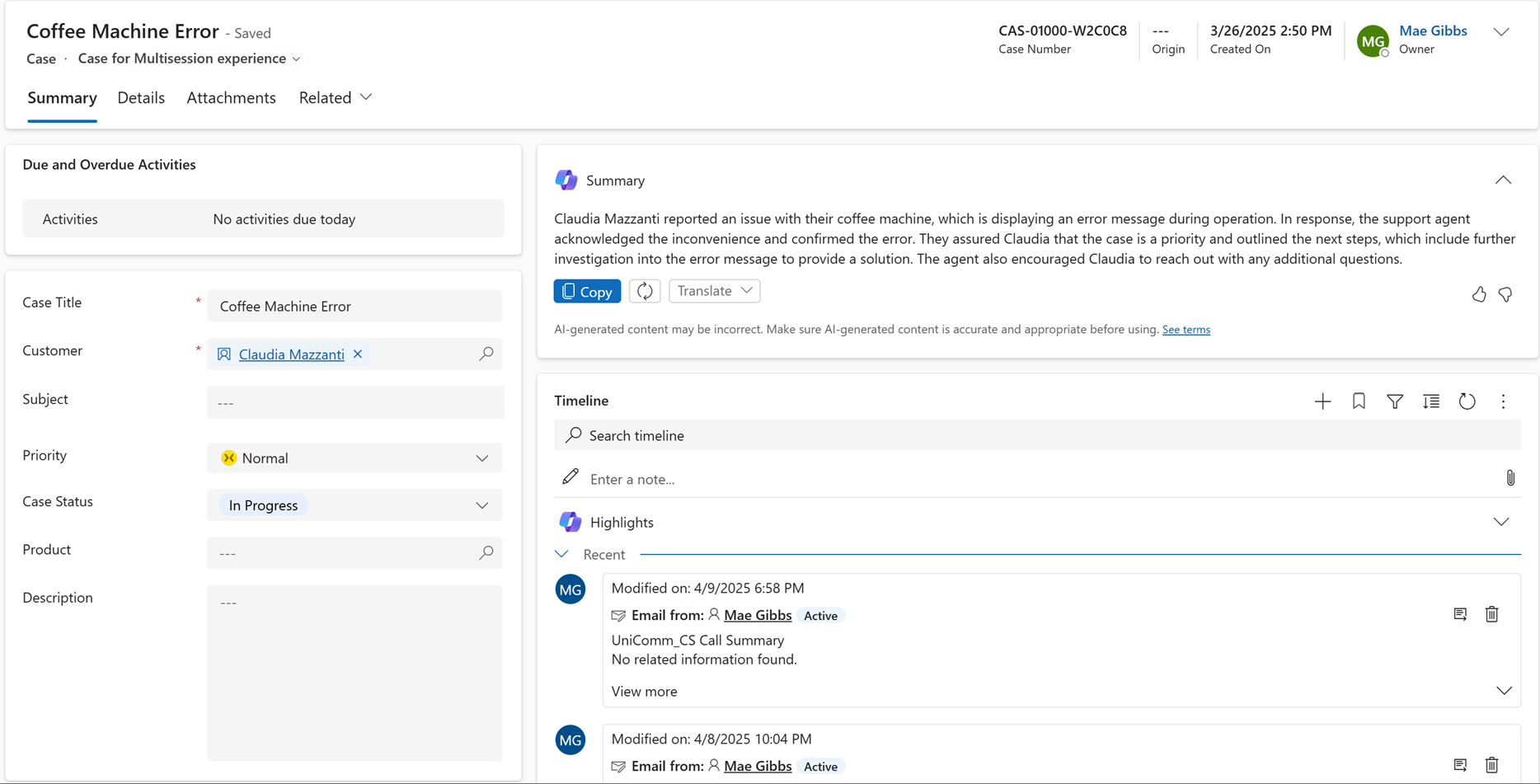Filter the timeline entries

tap(1395, 401)
